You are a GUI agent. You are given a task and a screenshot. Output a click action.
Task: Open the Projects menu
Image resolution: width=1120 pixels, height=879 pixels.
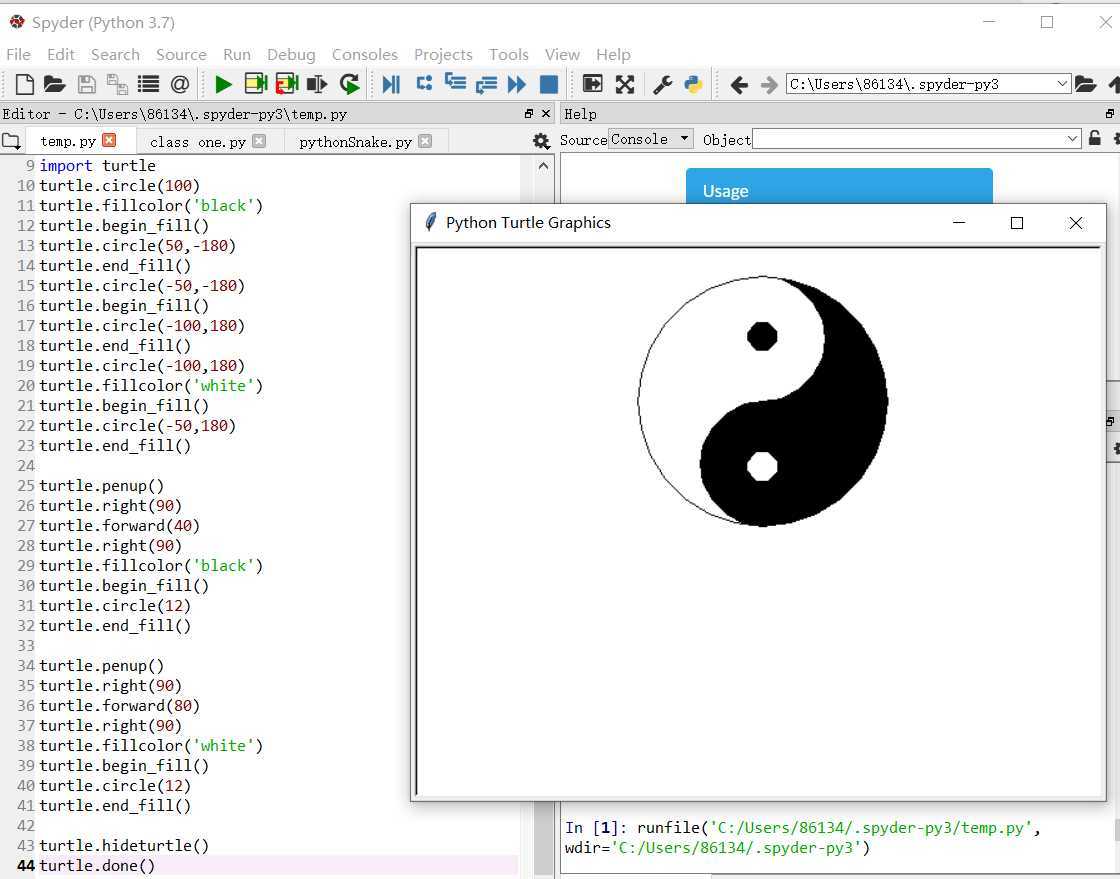point(444,54)
